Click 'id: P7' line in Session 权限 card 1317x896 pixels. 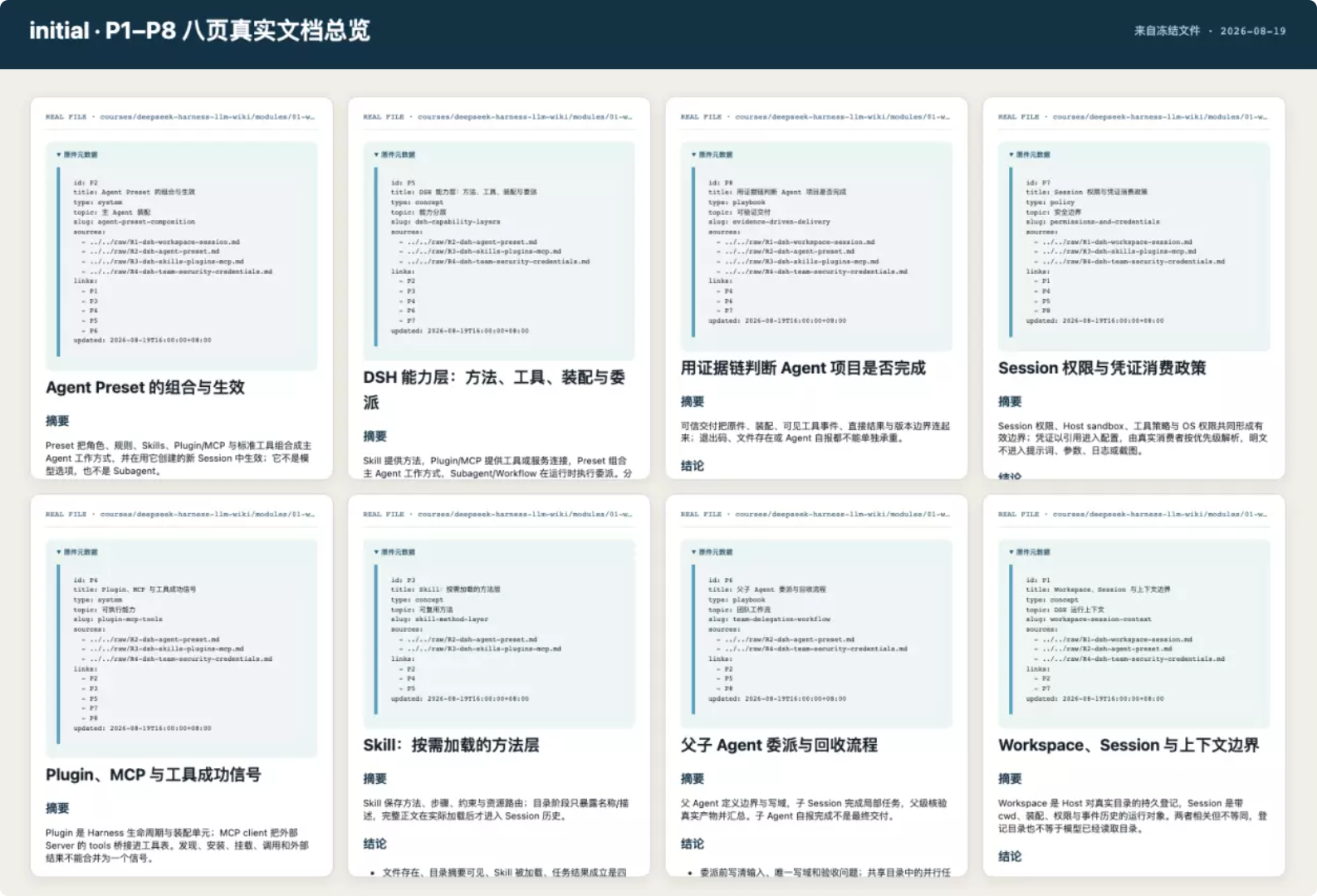click(1038, 183)
